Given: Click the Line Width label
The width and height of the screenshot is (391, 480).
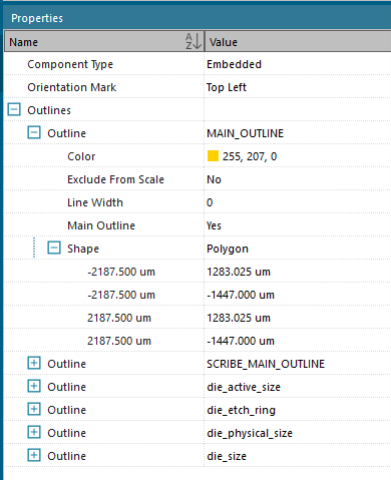Looking at the screenshot, I should point(95,202).
